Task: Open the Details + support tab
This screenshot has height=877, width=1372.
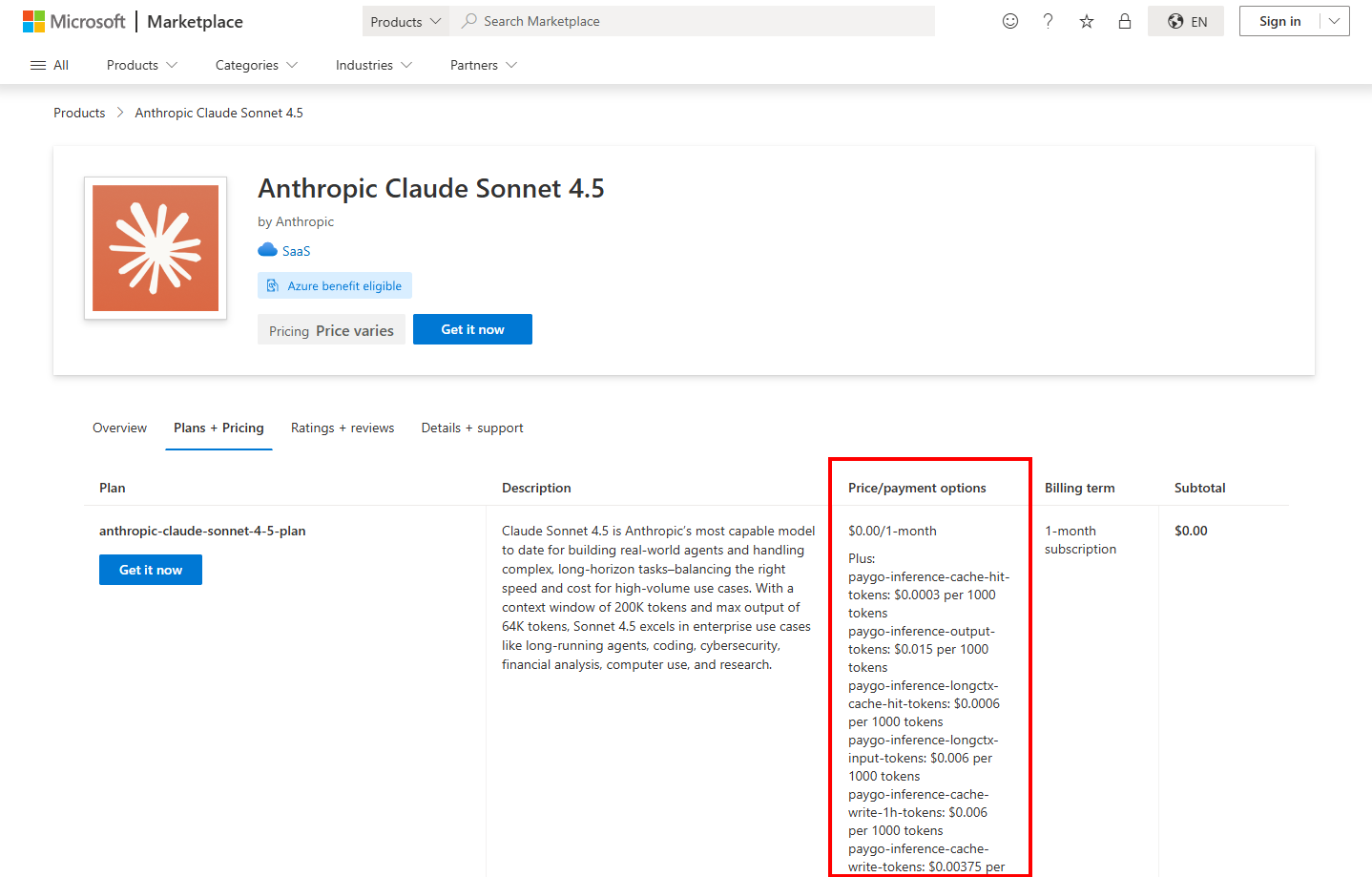Action: click(472, 428)
